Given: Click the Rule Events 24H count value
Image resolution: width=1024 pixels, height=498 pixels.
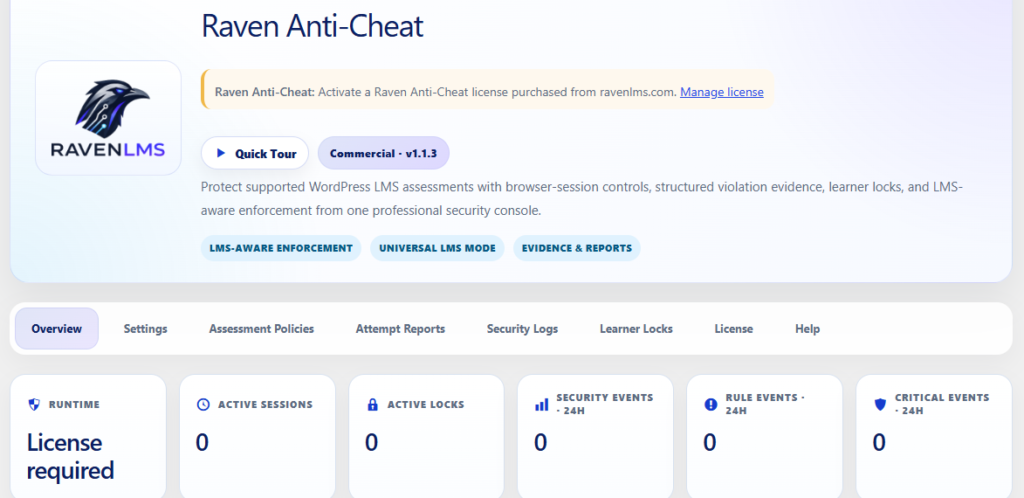Looking at the screenshot, I should coord(709,443).
